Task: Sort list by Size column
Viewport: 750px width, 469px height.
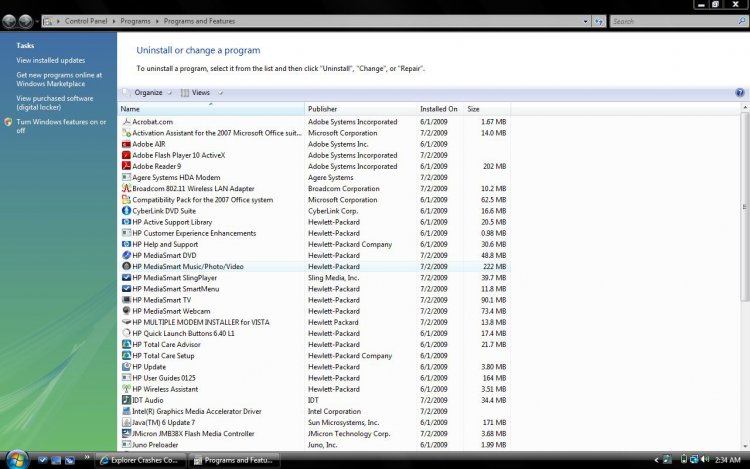Action: pos(486,109)
